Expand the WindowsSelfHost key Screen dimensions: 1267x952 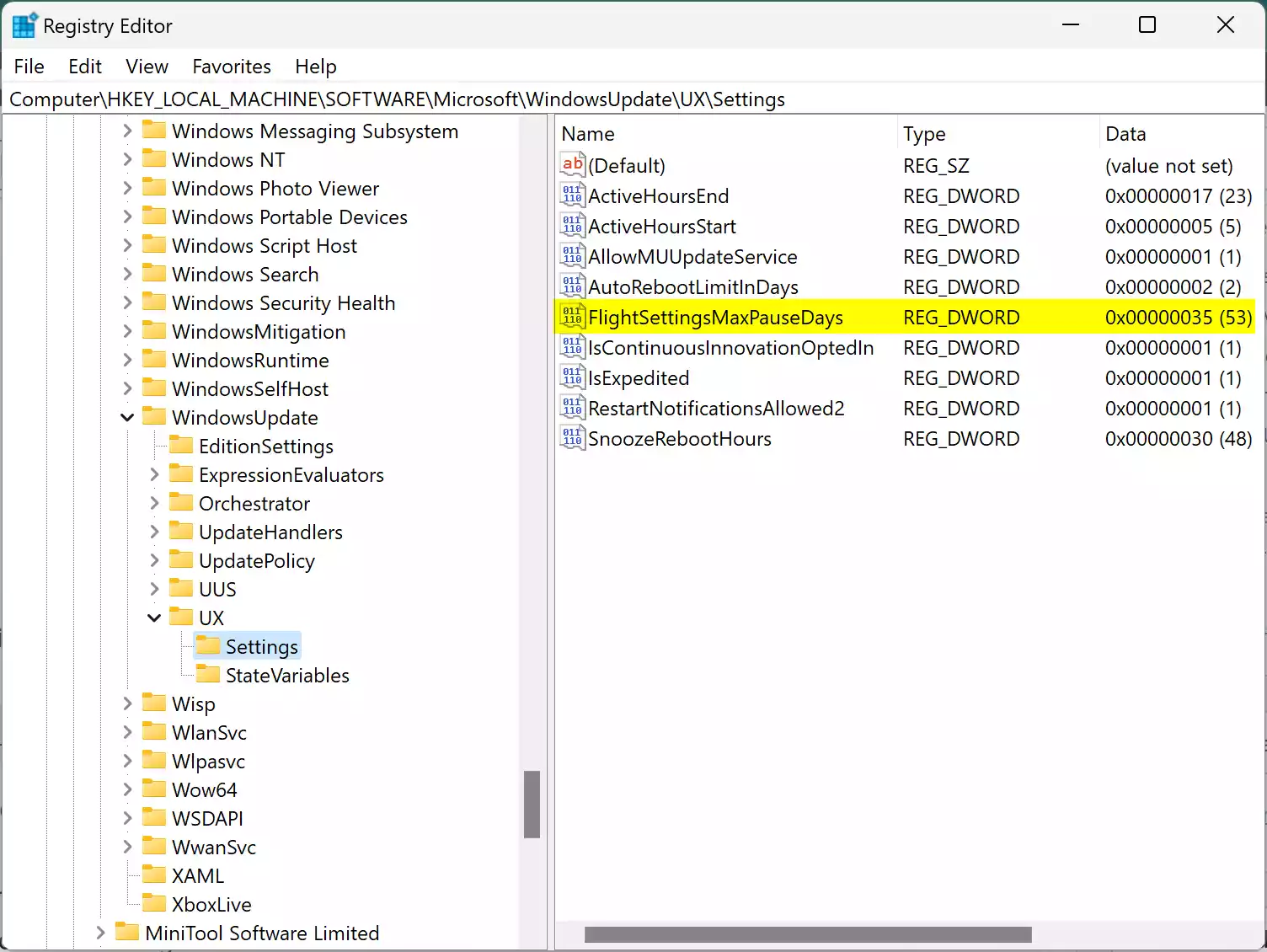point(127,388)
